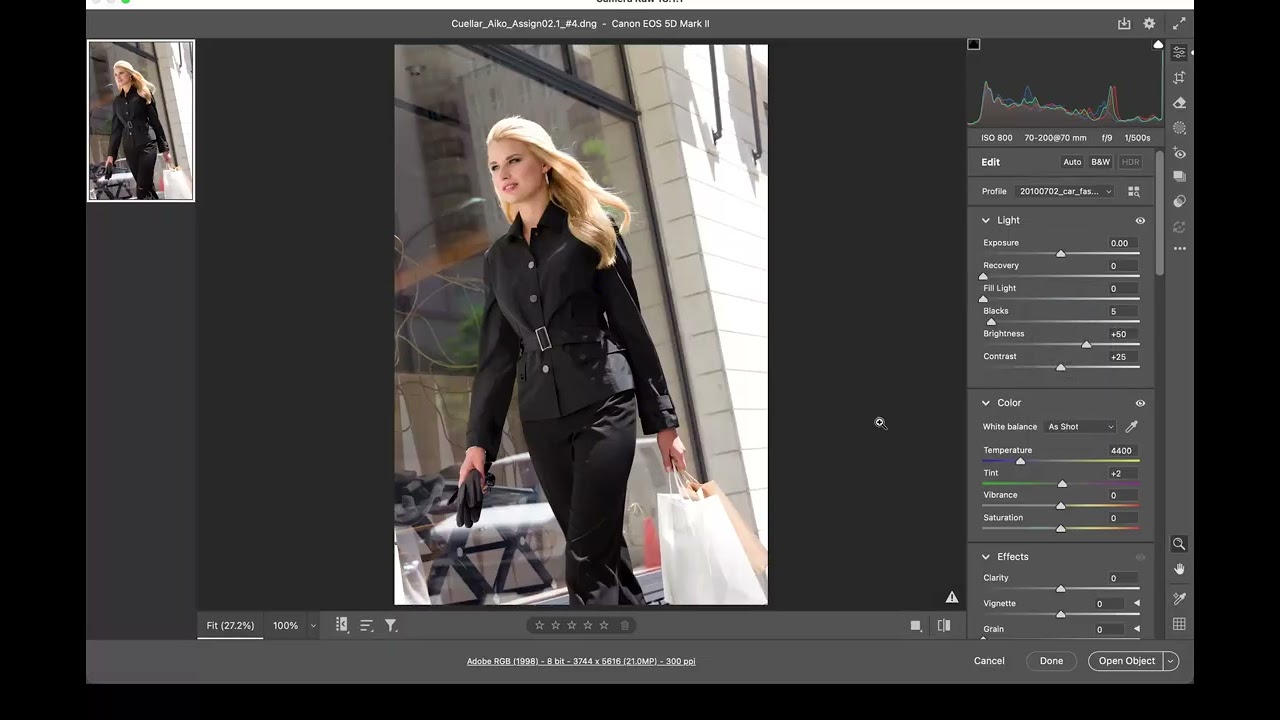Set rating to five stars

[x=603, y=625]
